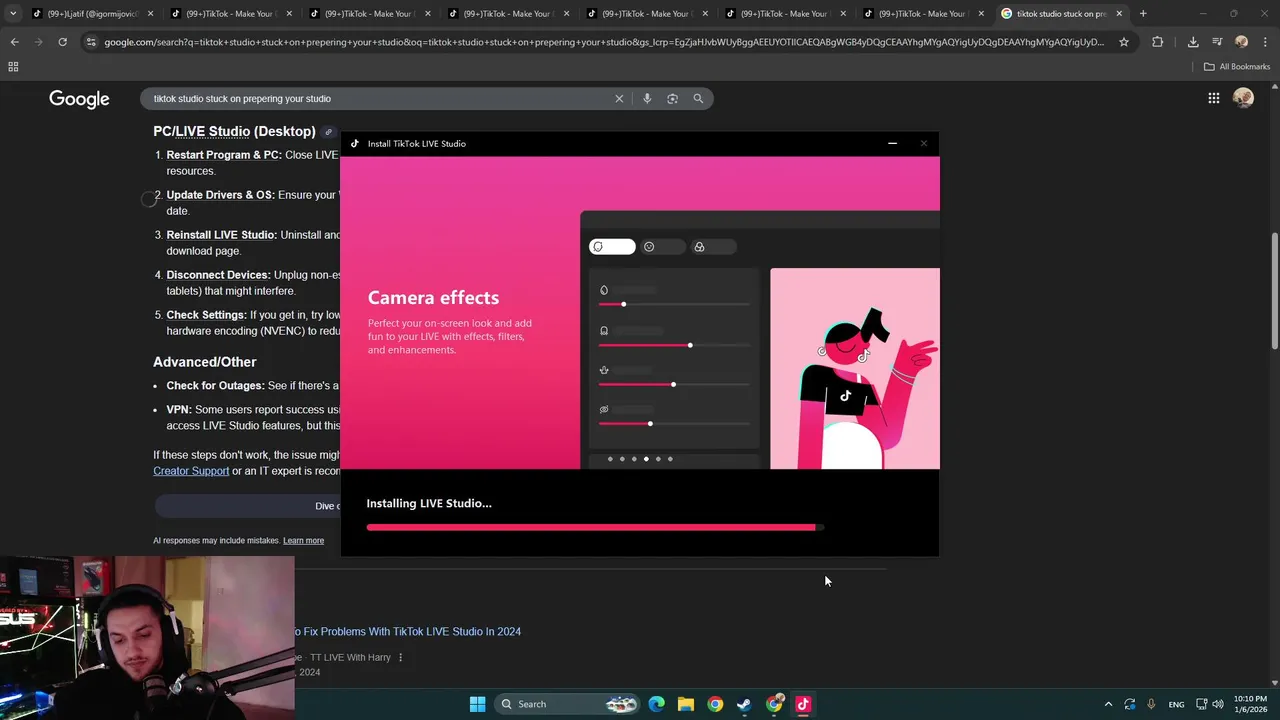Open the Google apps grid
The image size is (1280, 720).
click(x=1213, y=98)
